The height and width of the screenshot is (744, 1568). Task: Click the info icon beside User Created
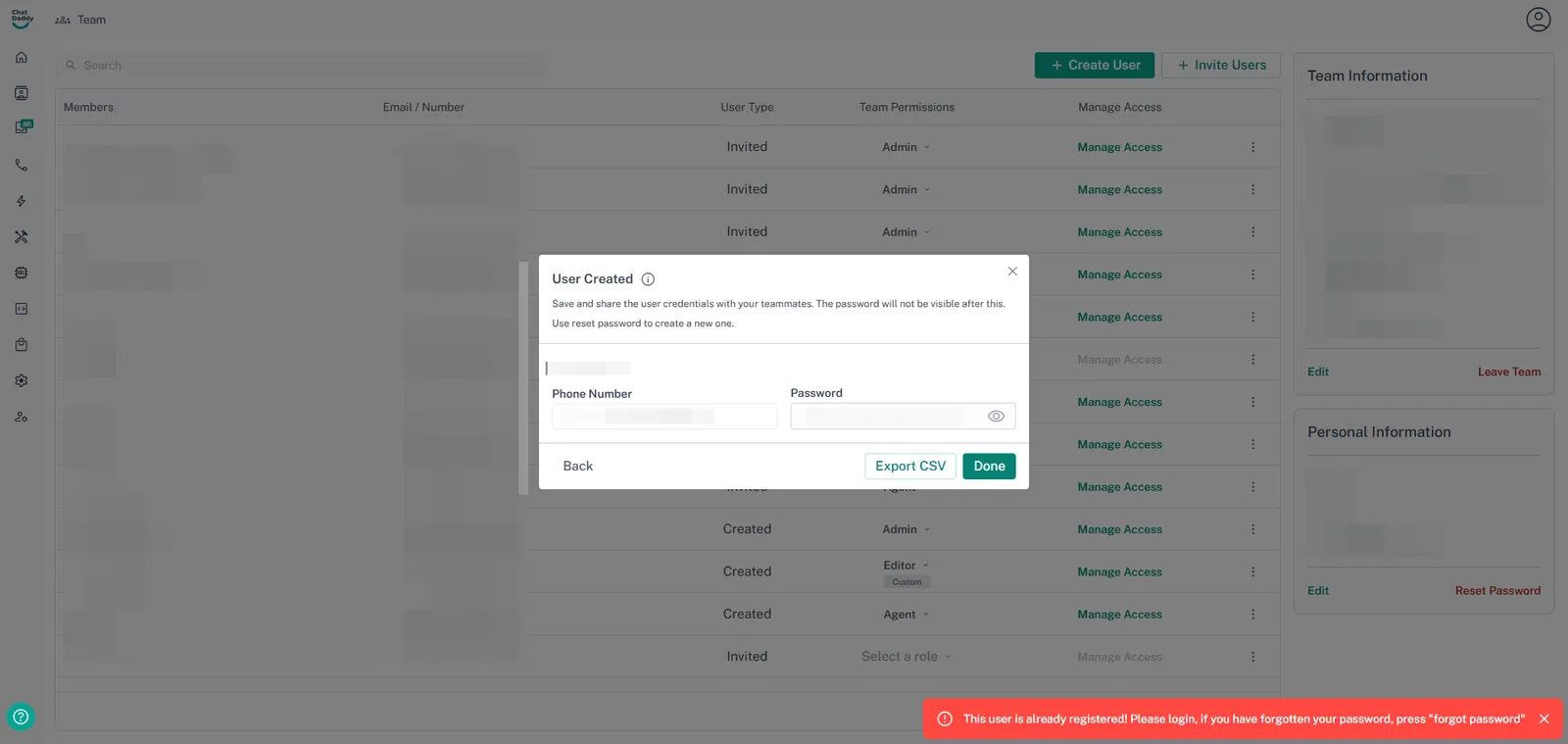click(x=648, y=279)
